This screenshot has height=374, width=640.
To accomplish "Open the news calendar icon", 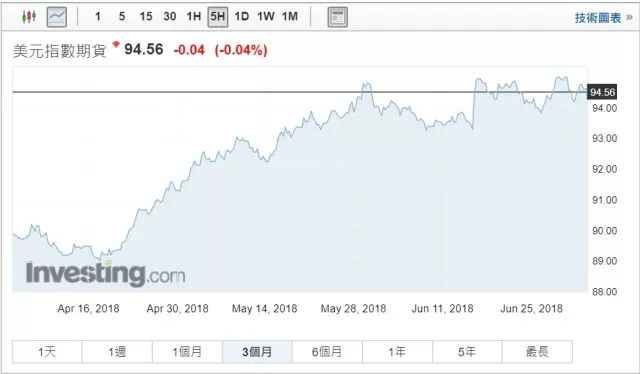I will [338, 17].
